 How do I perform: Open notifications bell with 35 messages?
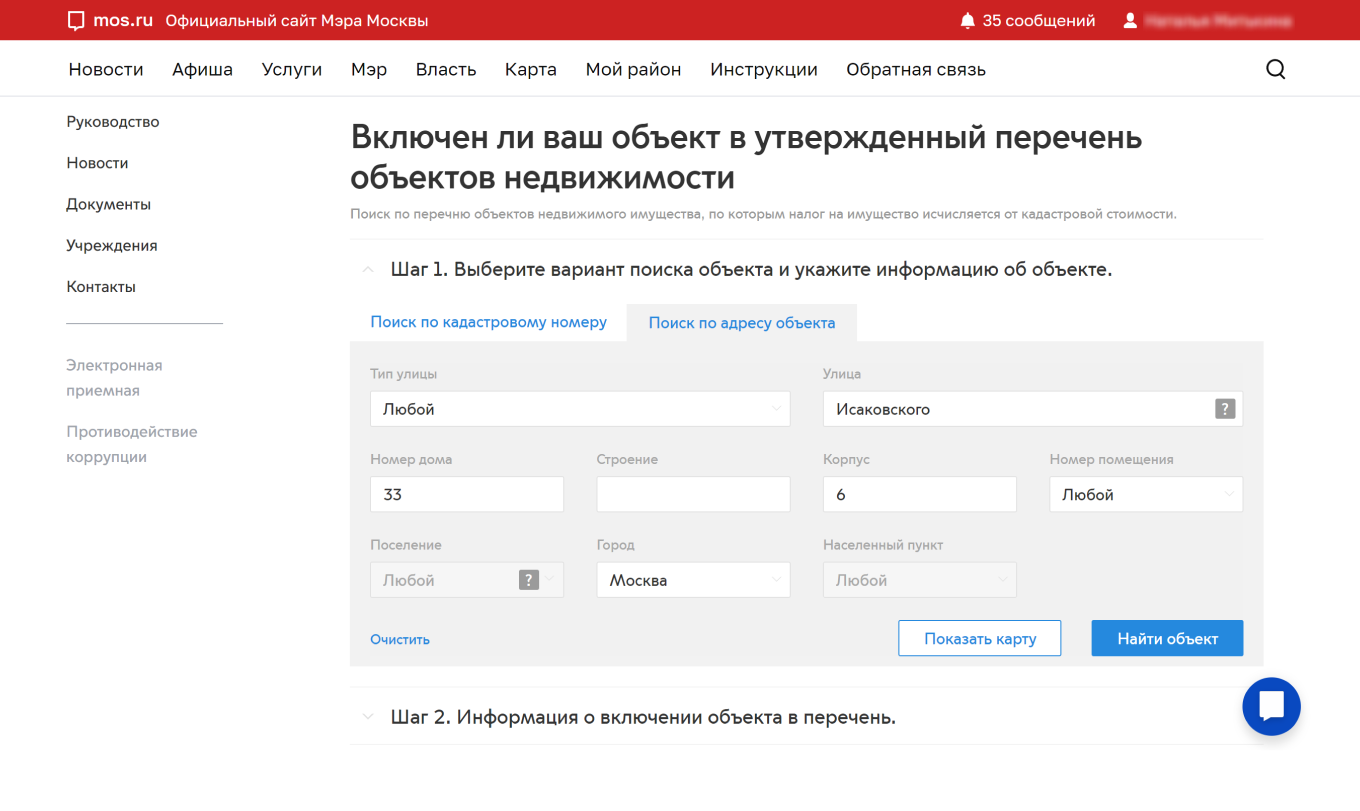(967, 20)
